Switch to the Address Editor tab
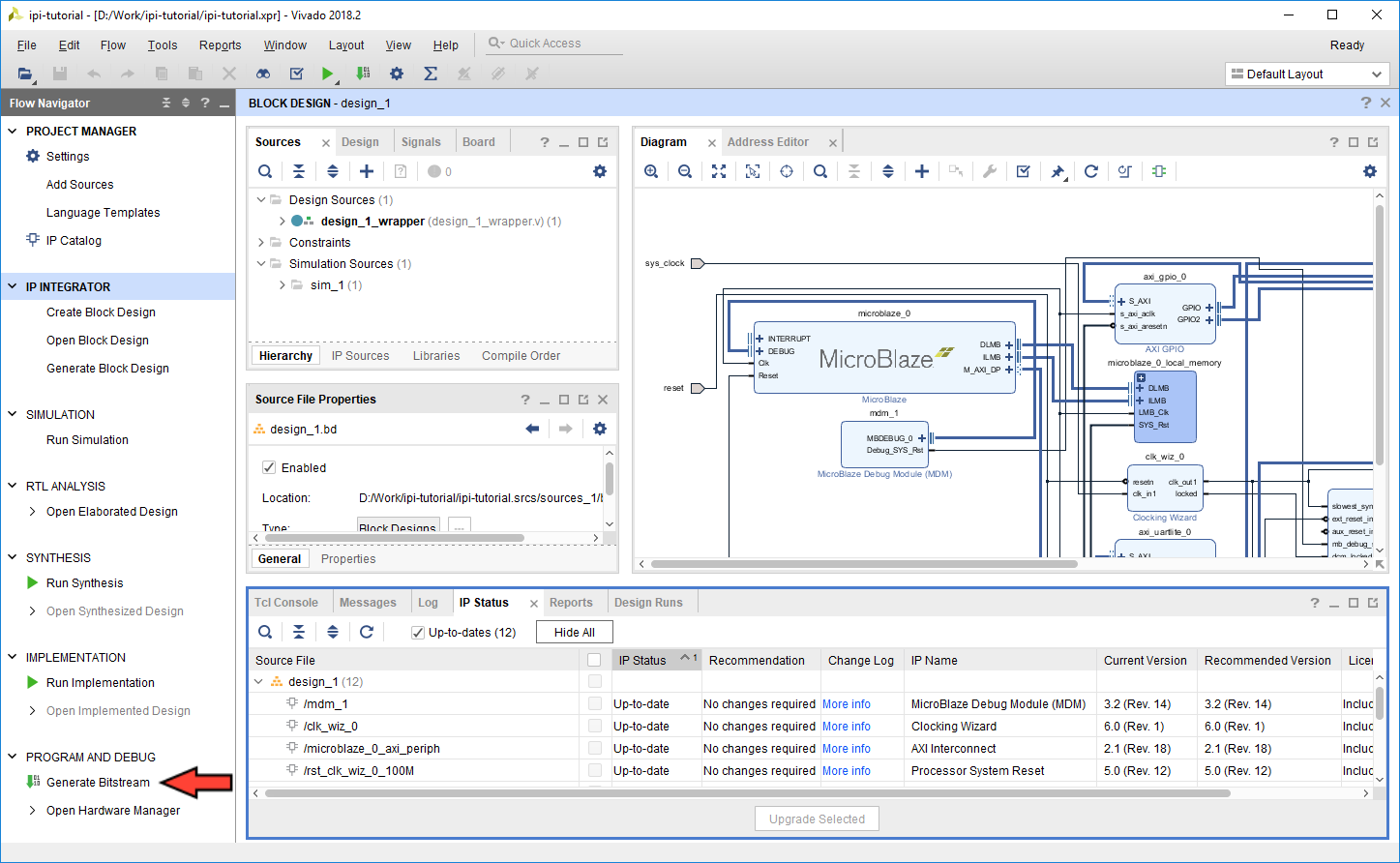The height and width of the screenshot is (863, 1400). (768, 142)
